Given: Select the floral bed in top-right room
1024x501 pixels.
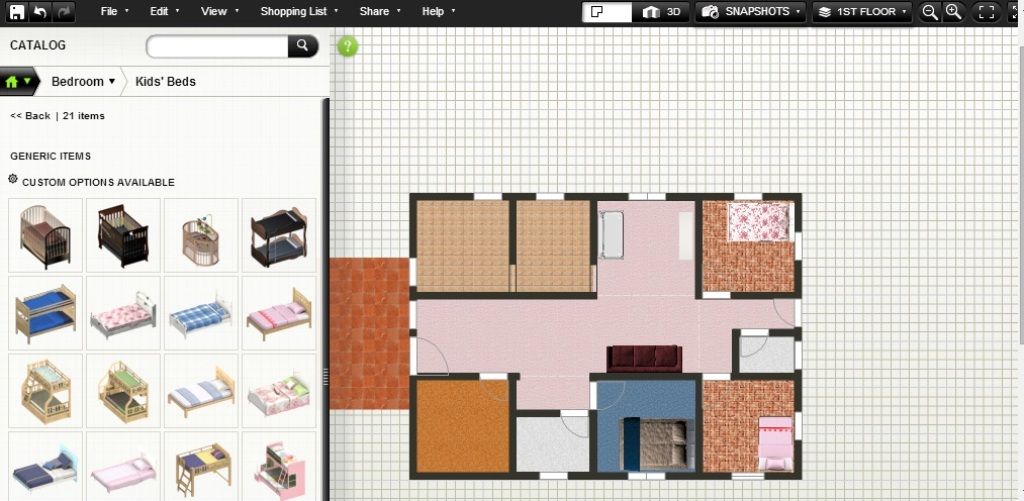Looking at the screenshot, I should point(760,221).
